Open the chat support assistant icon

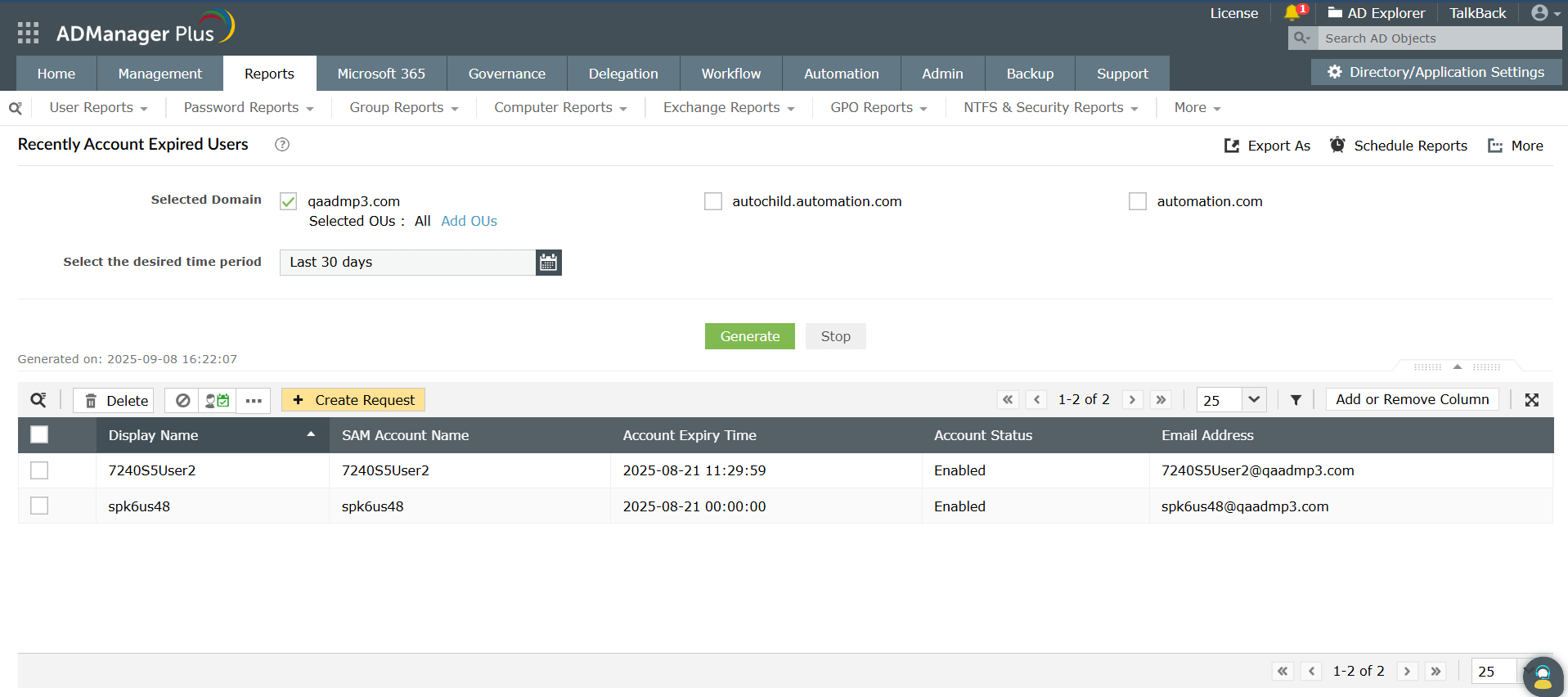click(x=1543, y=677)
